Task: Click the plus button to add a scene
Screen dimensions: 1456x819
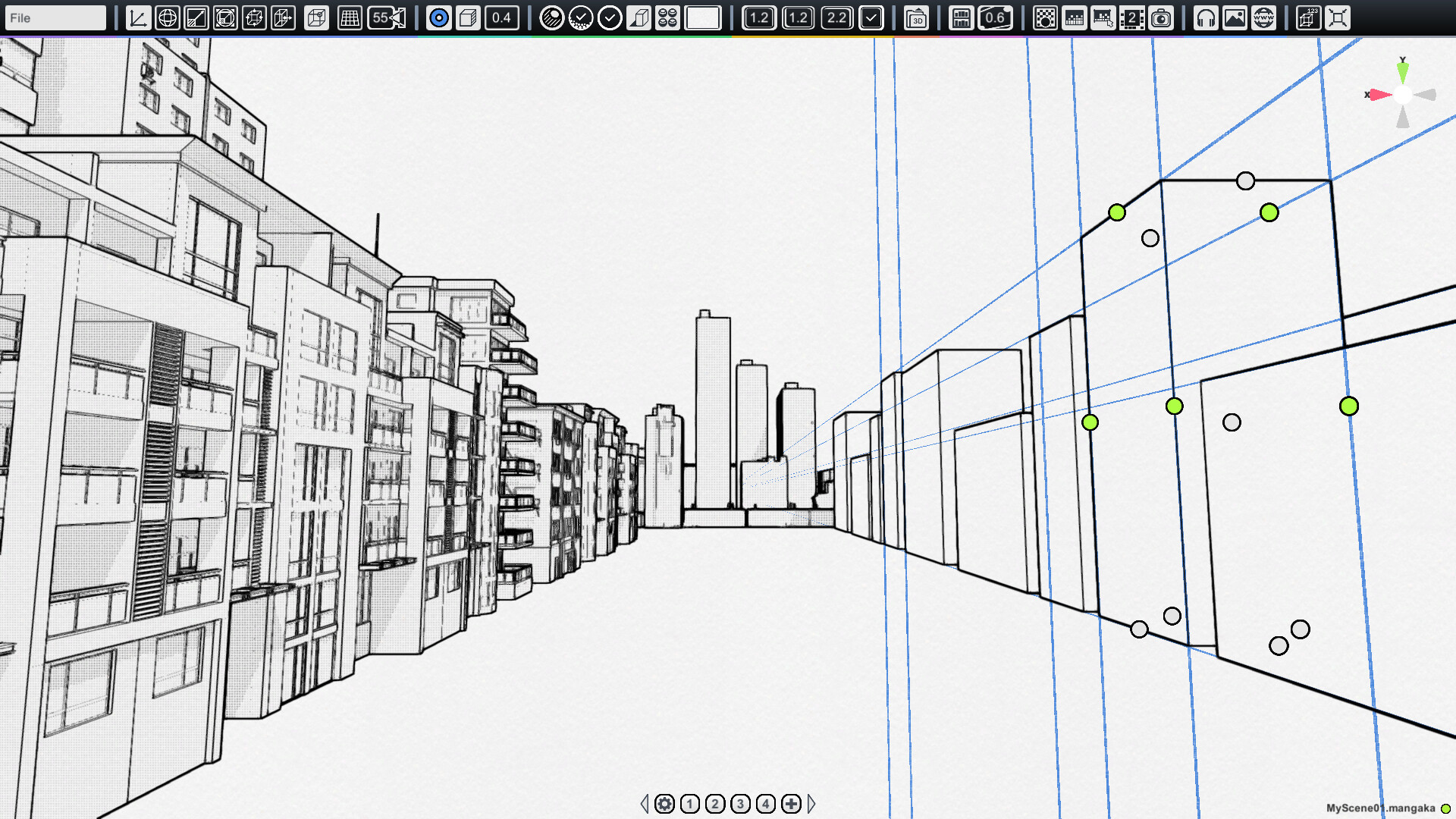Action: coord(791,804)
